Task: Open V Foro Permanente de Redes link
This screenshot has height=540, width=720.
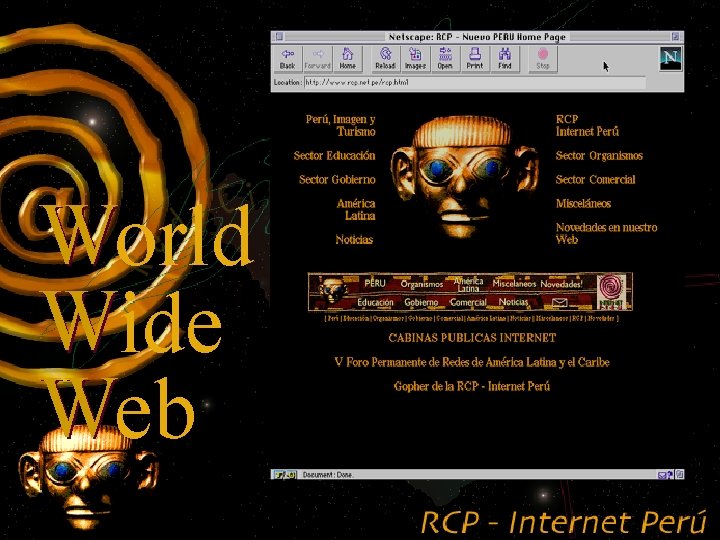Action: coord(472,362)
